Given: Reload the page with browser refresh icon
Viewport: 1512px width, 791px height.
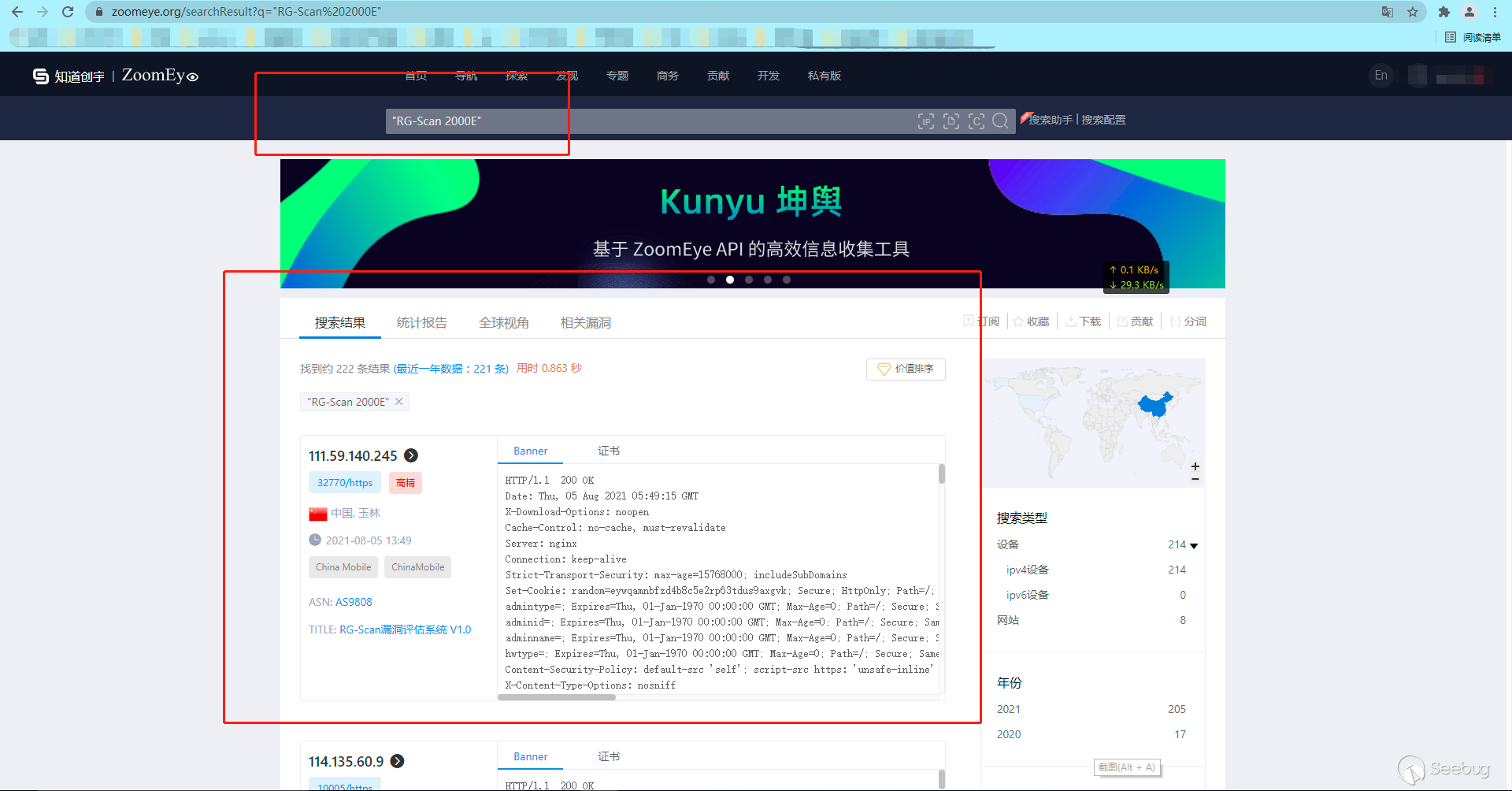Looking at the screenshot, I should (x=68, y=12).
